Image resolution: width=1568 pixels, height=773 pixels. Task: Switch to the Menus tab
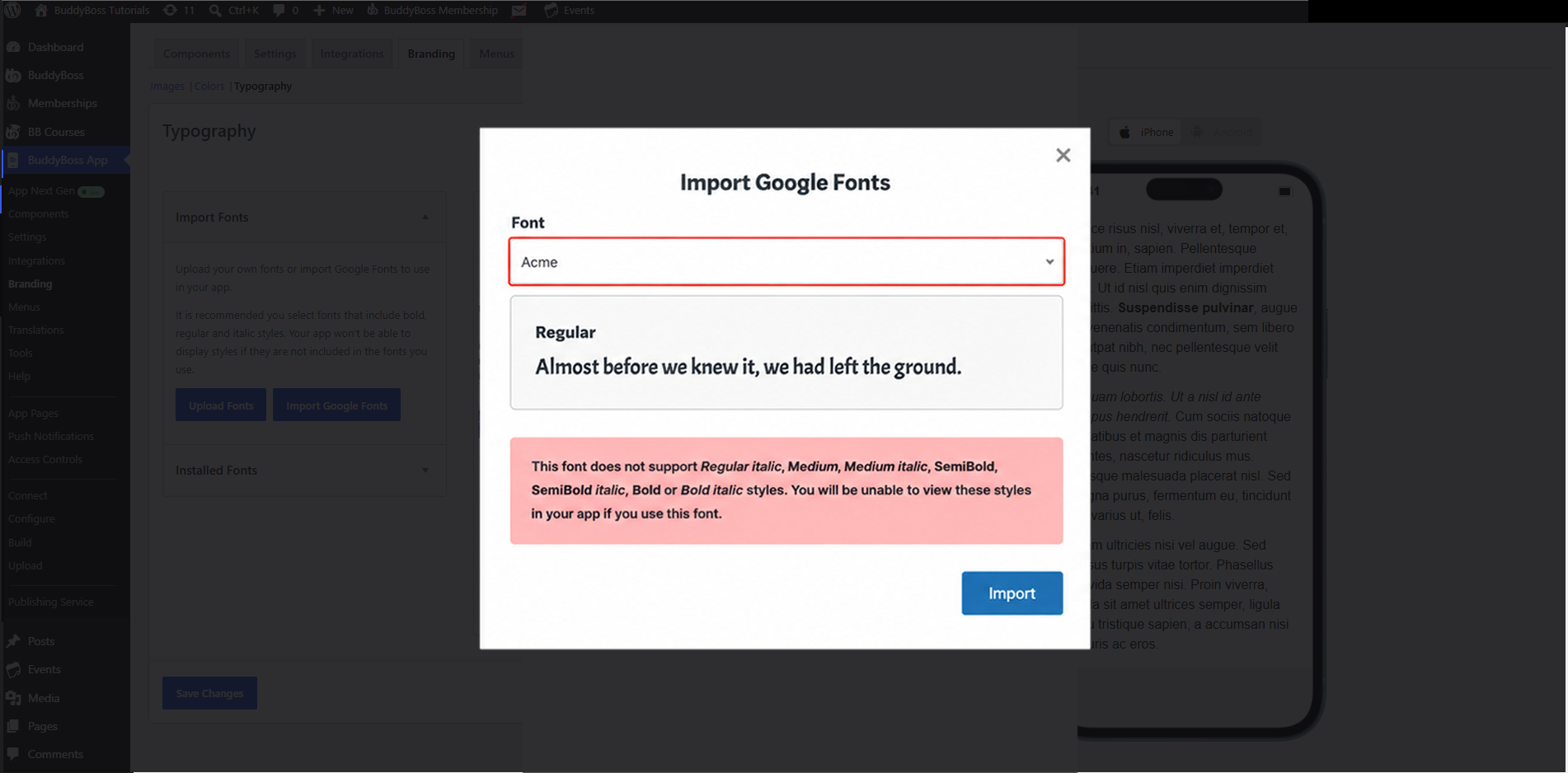point(496,54)
